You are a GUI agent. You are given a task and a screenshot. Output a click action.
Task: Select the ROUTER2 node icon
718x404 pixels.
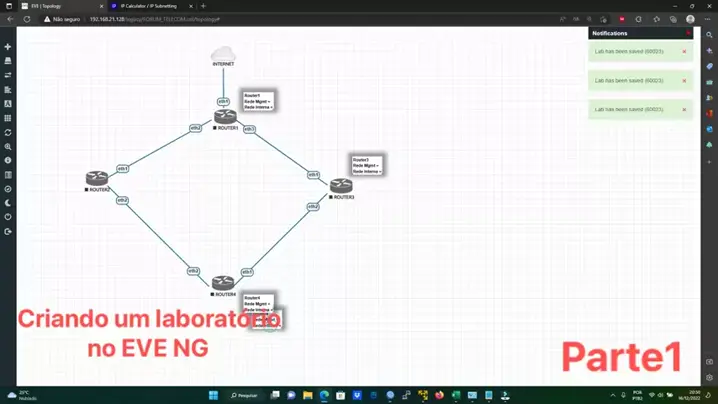[x=96, y=177]
